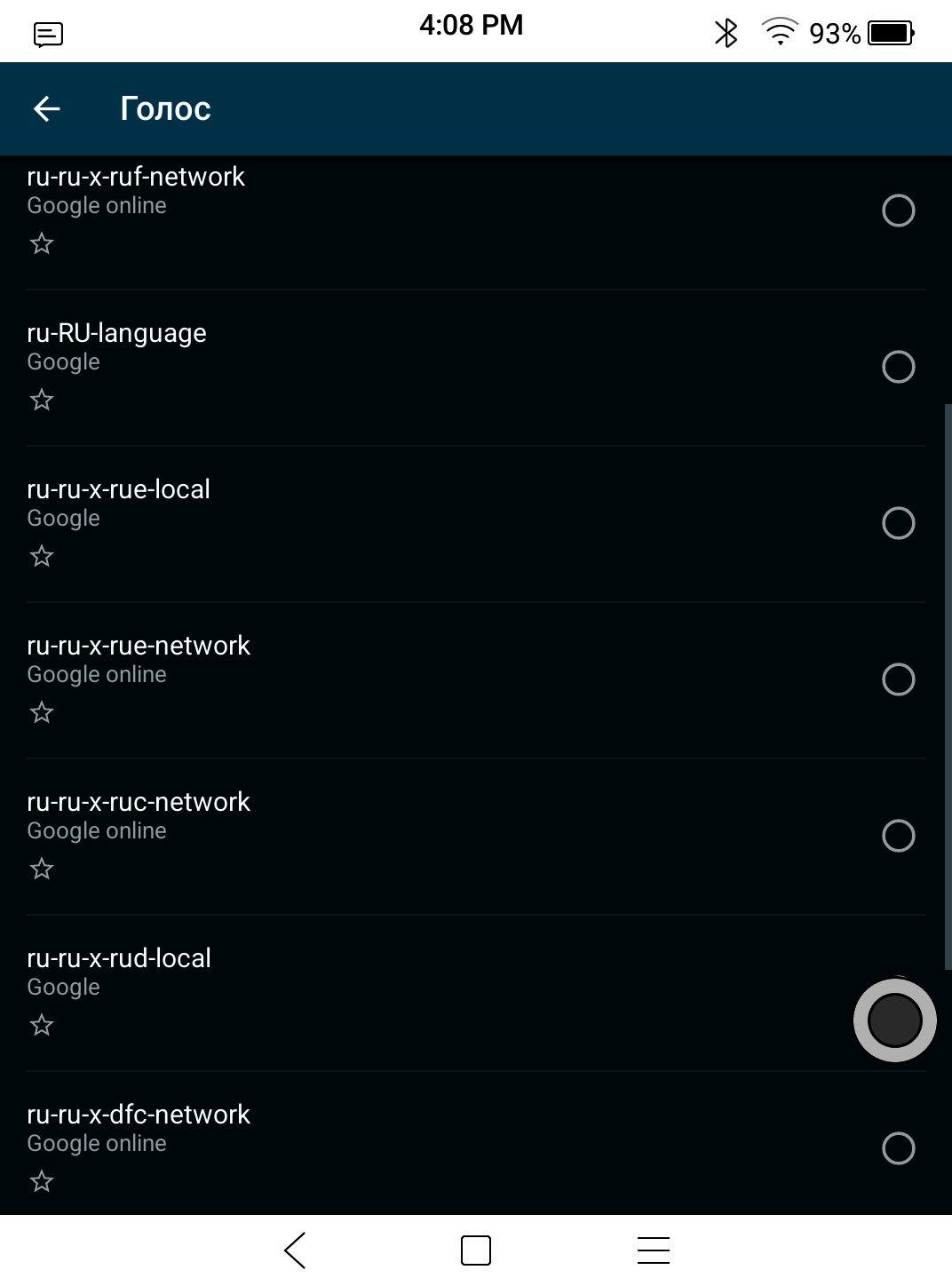This screenshot has height=1286, width=952.
Task: Star the ru-ru-x-rud-local voice
Action: 42,1025
